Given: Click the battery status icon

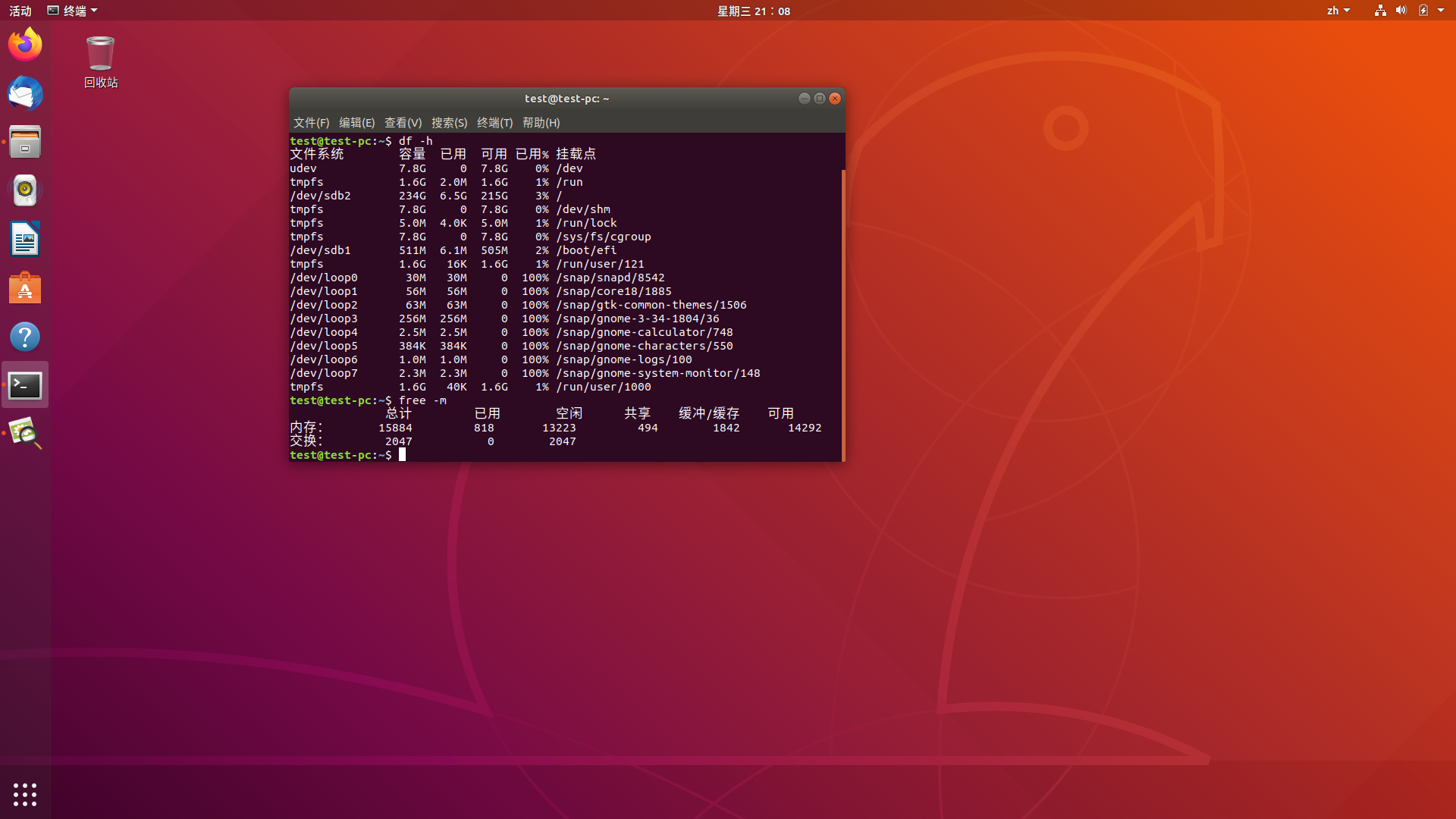Looking at the screenshot, I should (1423, 11).
